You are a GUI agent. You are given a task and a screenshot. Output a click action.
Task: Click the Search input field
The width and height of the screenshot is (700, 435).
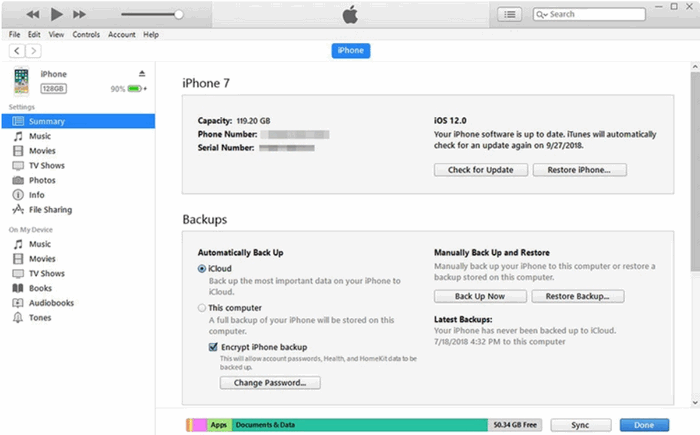589,14
